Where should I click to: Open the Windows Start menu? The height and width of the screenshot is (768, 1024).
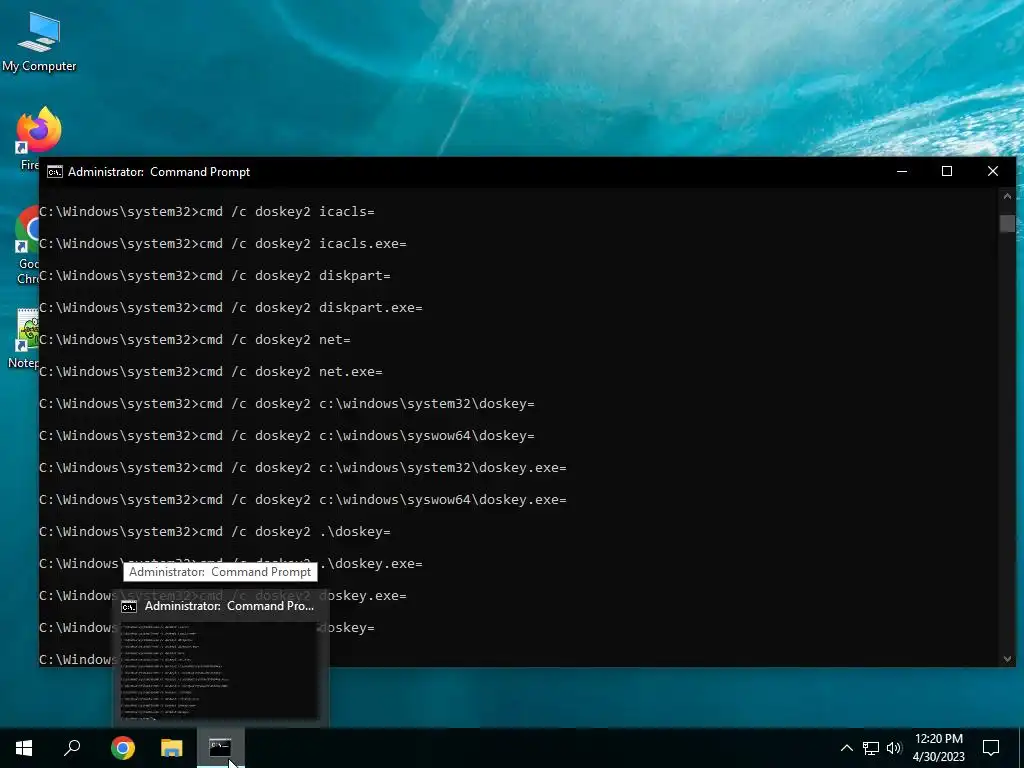pyautogui.click(x=24, y=748)
